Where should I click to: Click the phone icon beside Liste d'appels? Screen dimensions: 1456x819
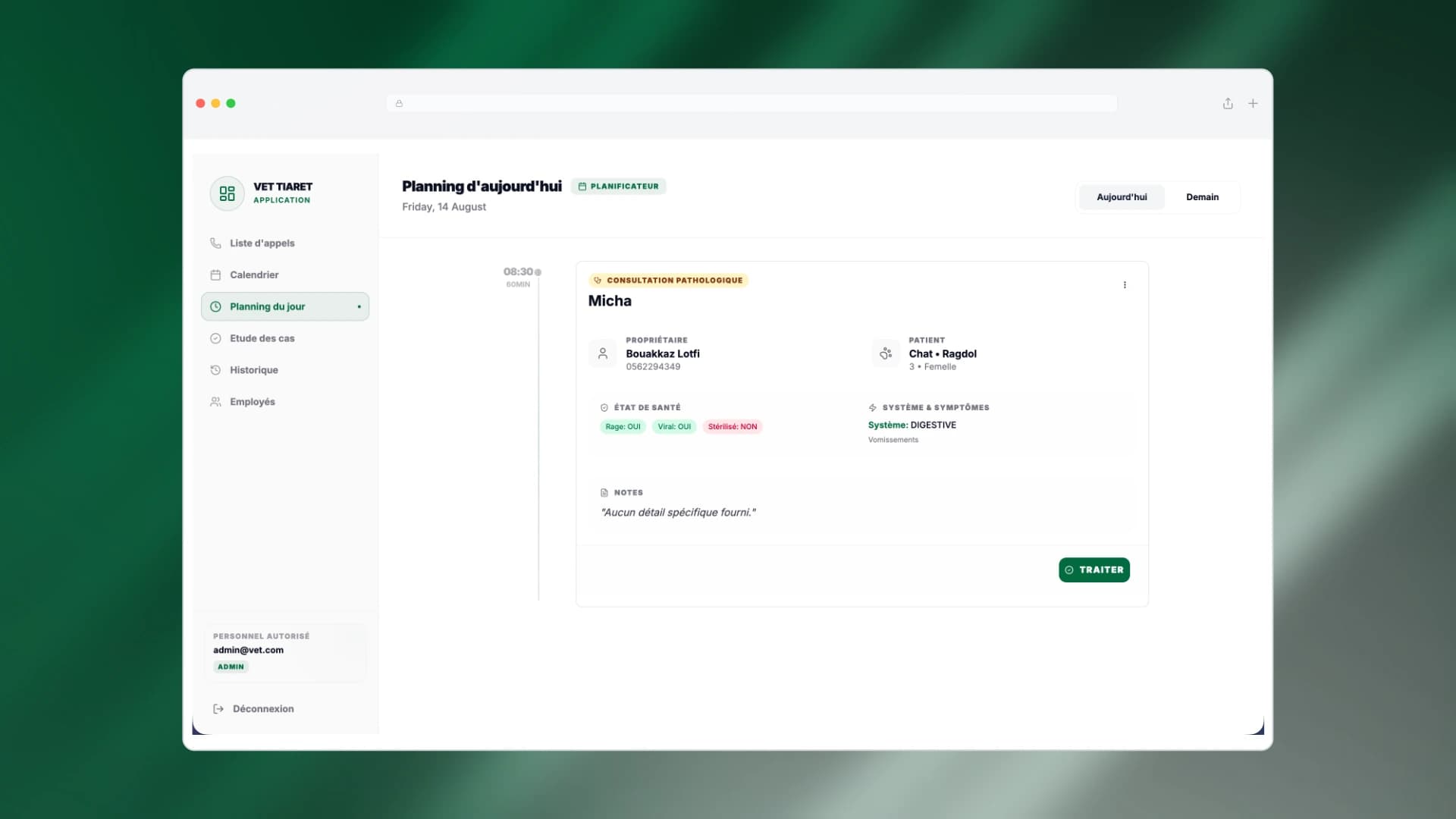215,243
